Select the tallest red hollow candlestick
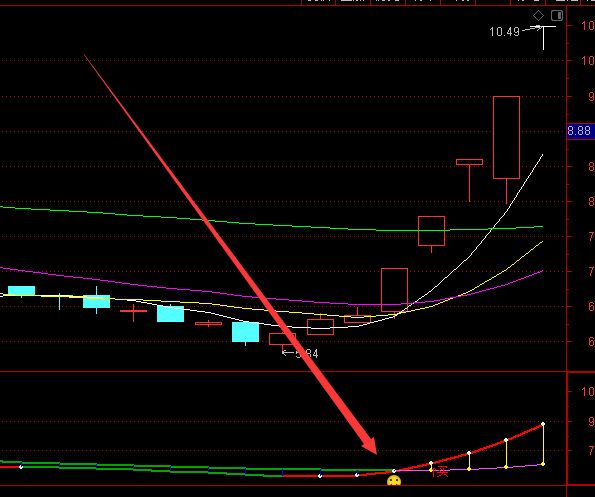The height and width of the screenshot is (497, 595). 506,137
